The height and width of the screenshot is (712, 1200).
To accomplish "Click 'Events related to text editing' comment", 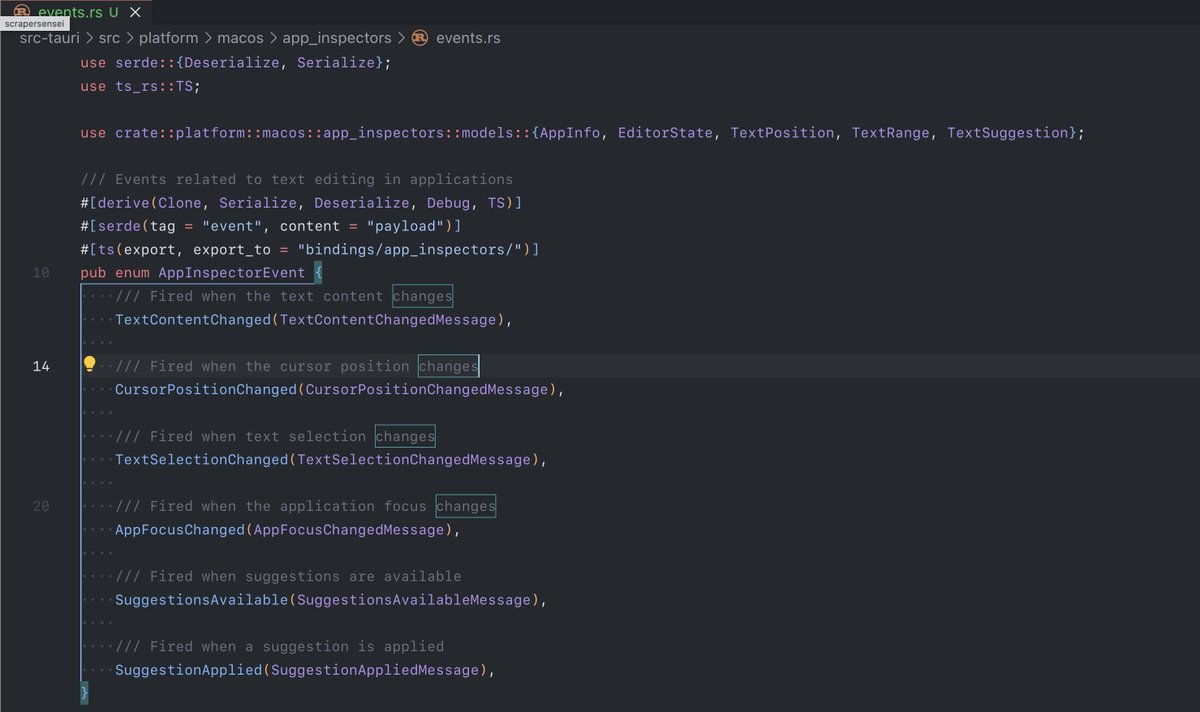I will [x=296, y=179].
